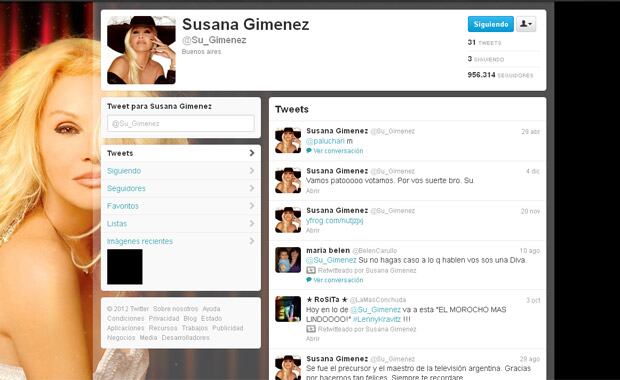Image resolution: width=620 pixels, height=380 pixels.
Task: Open the Aplicaciones footer link
Action: click(125, 328)
